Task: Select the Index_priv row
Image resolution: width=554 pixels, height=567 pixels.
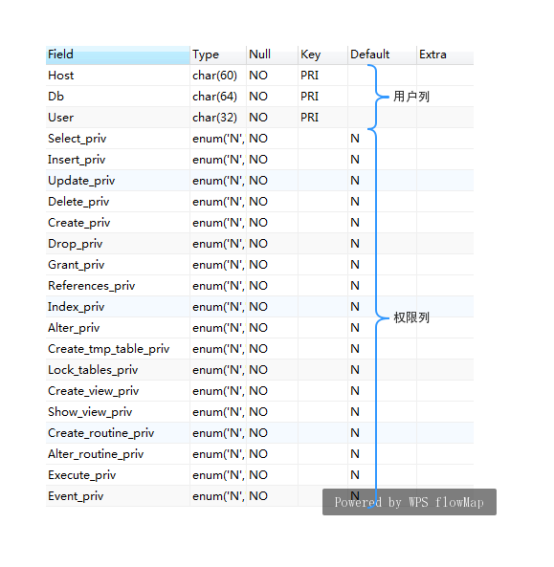Action: click(260, 307)
